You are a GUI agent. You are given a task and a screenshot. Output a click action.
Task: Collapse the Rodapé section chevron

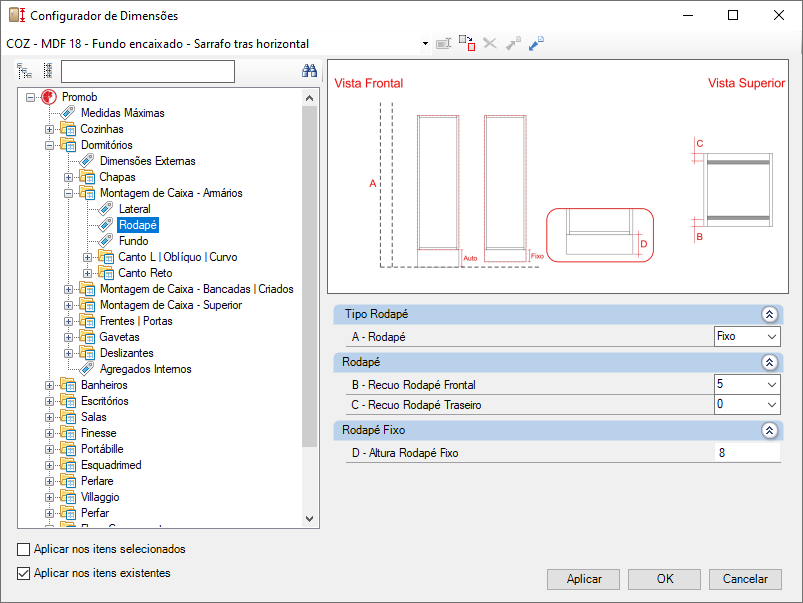click(x=769, y=363)
